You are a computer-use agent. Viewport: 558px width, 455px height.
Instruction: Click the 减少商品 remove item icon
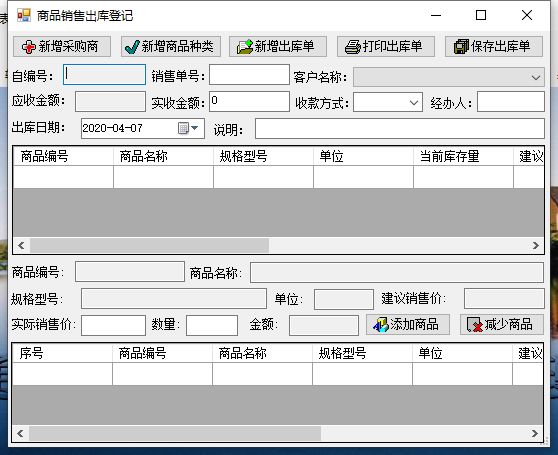click(475, 325)
